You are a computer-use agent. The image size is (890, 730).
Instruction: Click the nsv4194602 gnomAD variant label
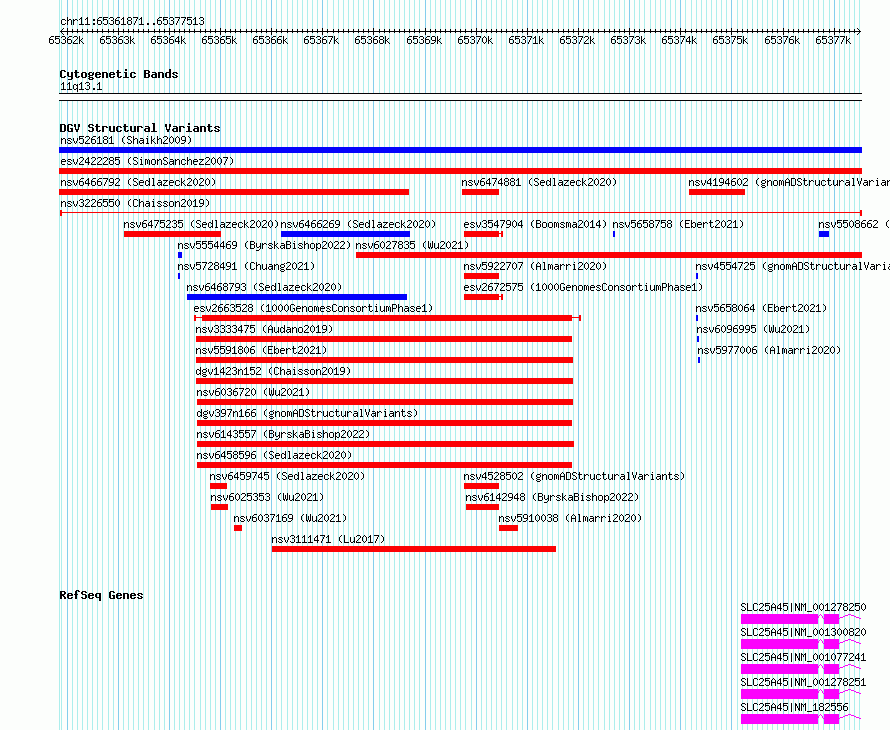point(789,182)
